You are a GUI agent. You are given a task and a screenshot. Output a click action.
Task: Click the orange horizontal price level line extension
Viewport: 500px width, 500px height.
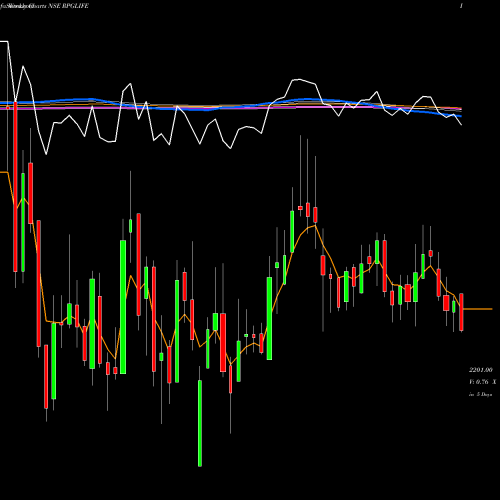[478, 309]
